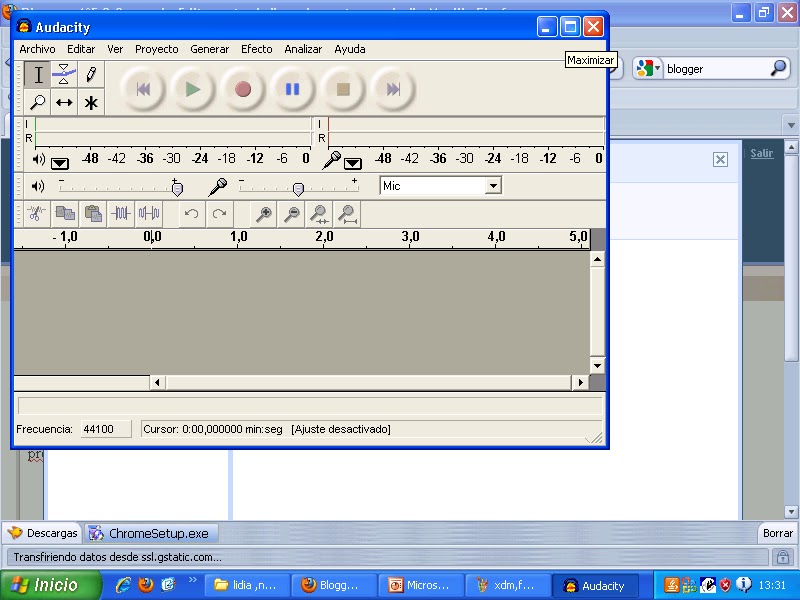The image size is (800, 600).
Task: Click the search magnifier in Firefox search box
Action: click(779, 67)
